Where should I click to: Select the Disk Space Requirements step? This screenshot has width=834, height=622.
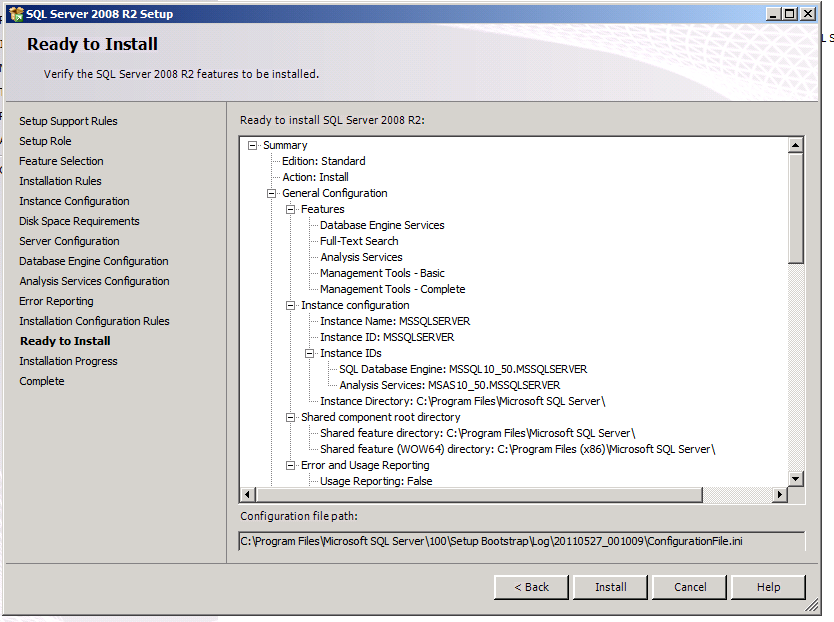tap(79, 221)
